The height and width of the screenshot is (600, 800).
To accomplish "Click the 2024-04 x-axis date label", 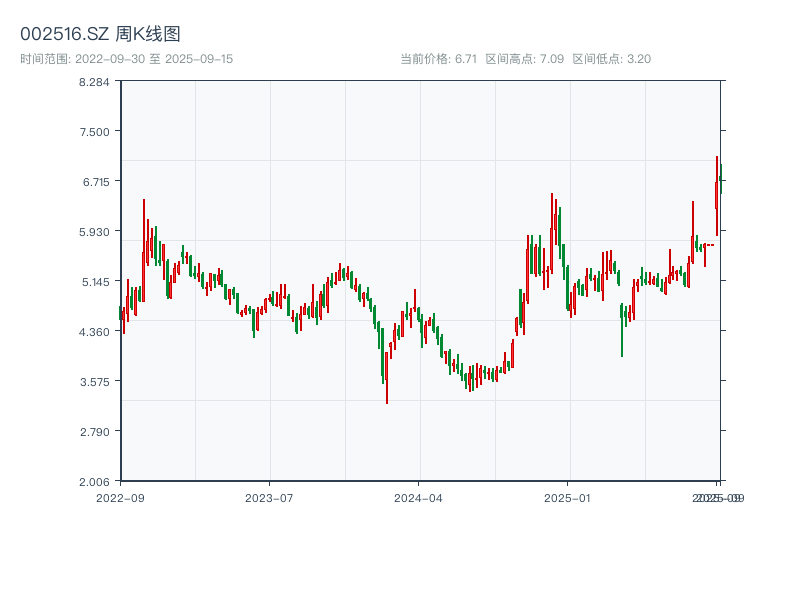I will pyautogui.click(x=419, y=497).
